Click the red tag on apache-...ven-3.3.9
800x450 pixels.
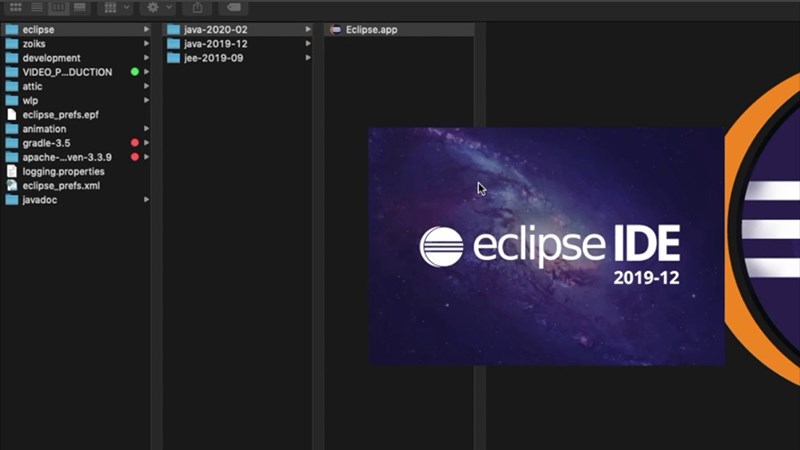135,157
